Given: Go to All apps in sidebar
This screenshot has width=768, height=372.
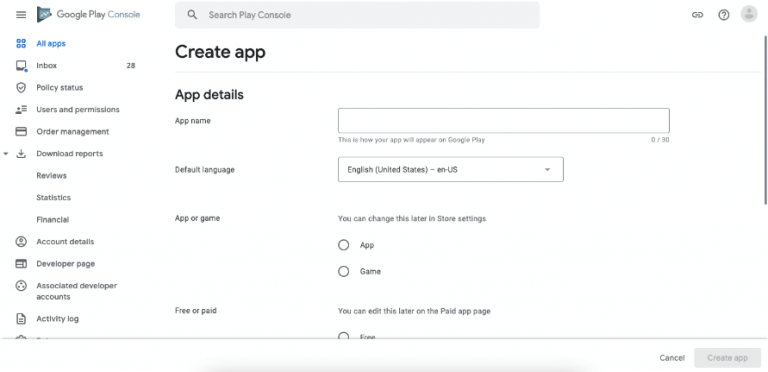Looking at the screenshot, I should [51, 44].
